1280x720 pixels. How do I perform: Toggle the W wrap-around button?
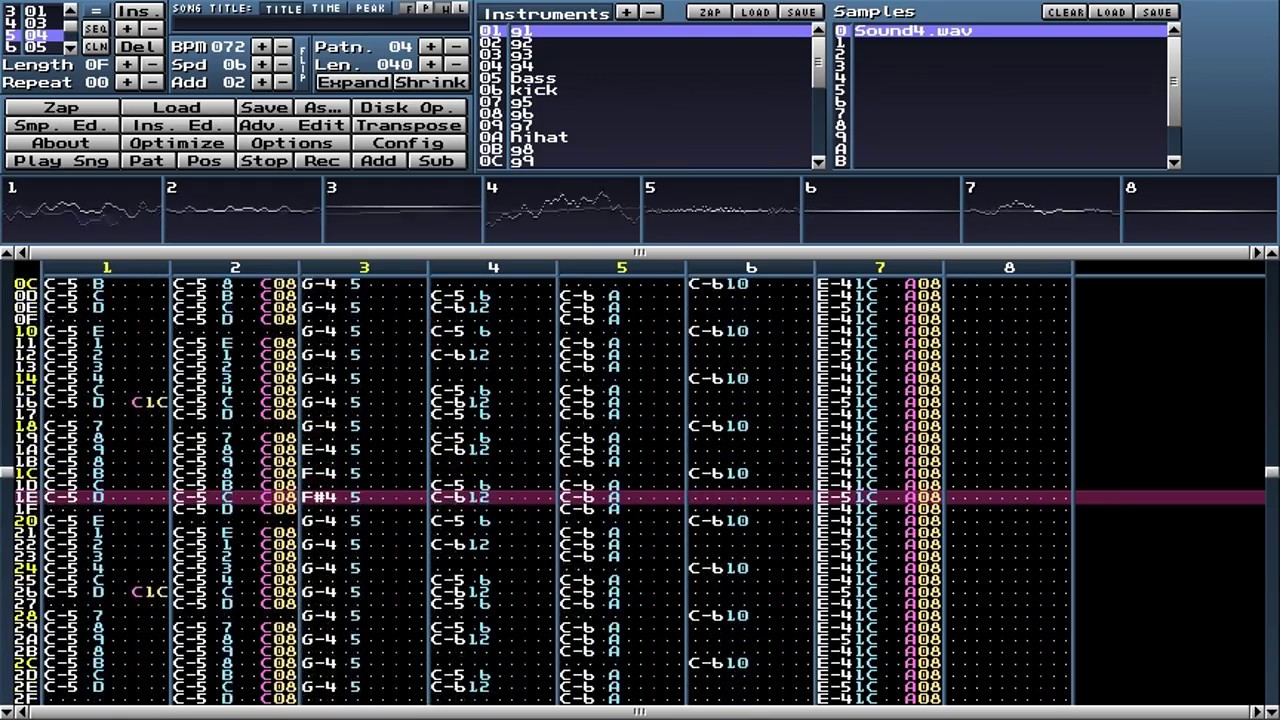(x=443, y=8)
